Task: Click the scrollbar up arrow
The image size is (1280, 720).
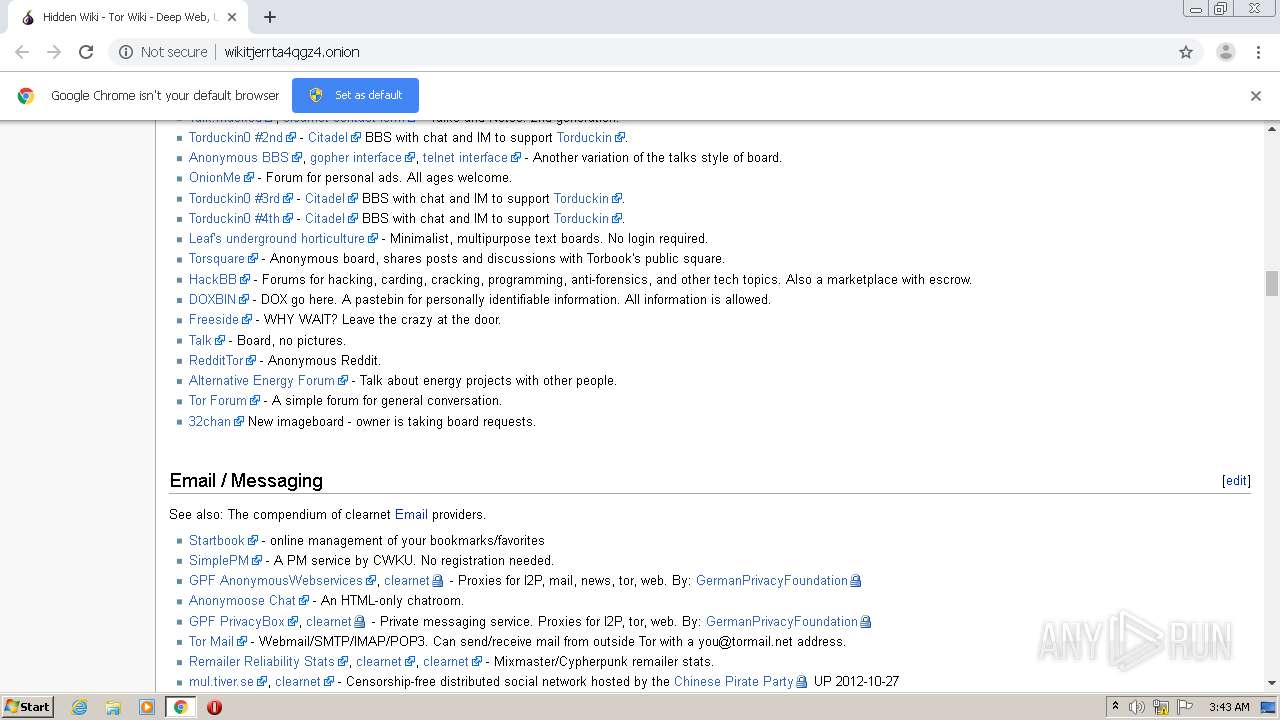Action: tap(1272, 129)
